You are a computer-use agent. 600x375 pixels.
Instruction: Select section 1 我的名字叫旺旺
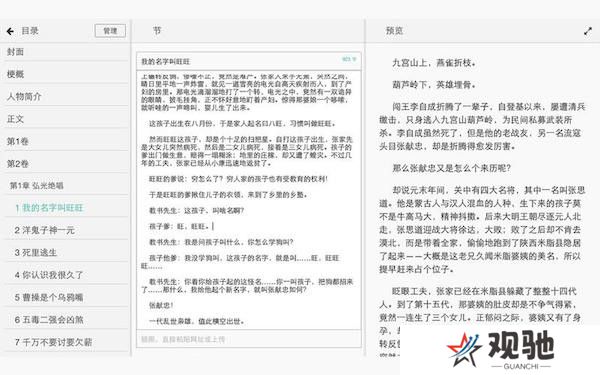[67, 208]
